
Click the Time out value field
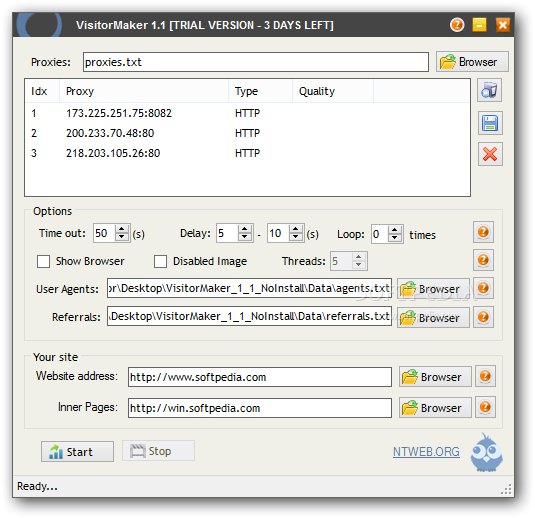104,233
